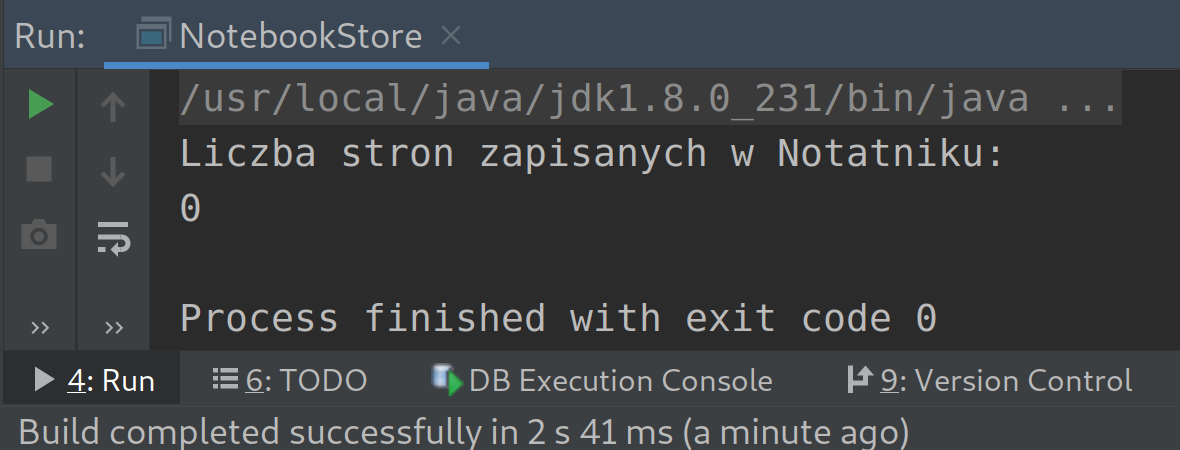
Task: Click the down arrow in Run toolbar
Action: [113, 172]
